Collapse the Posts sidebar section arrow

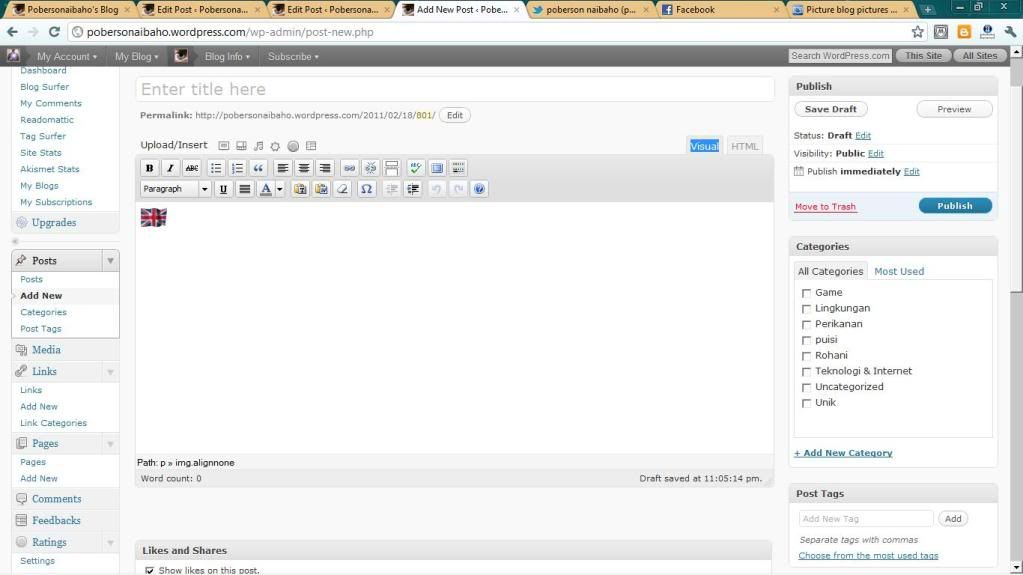tap(109, 261)
